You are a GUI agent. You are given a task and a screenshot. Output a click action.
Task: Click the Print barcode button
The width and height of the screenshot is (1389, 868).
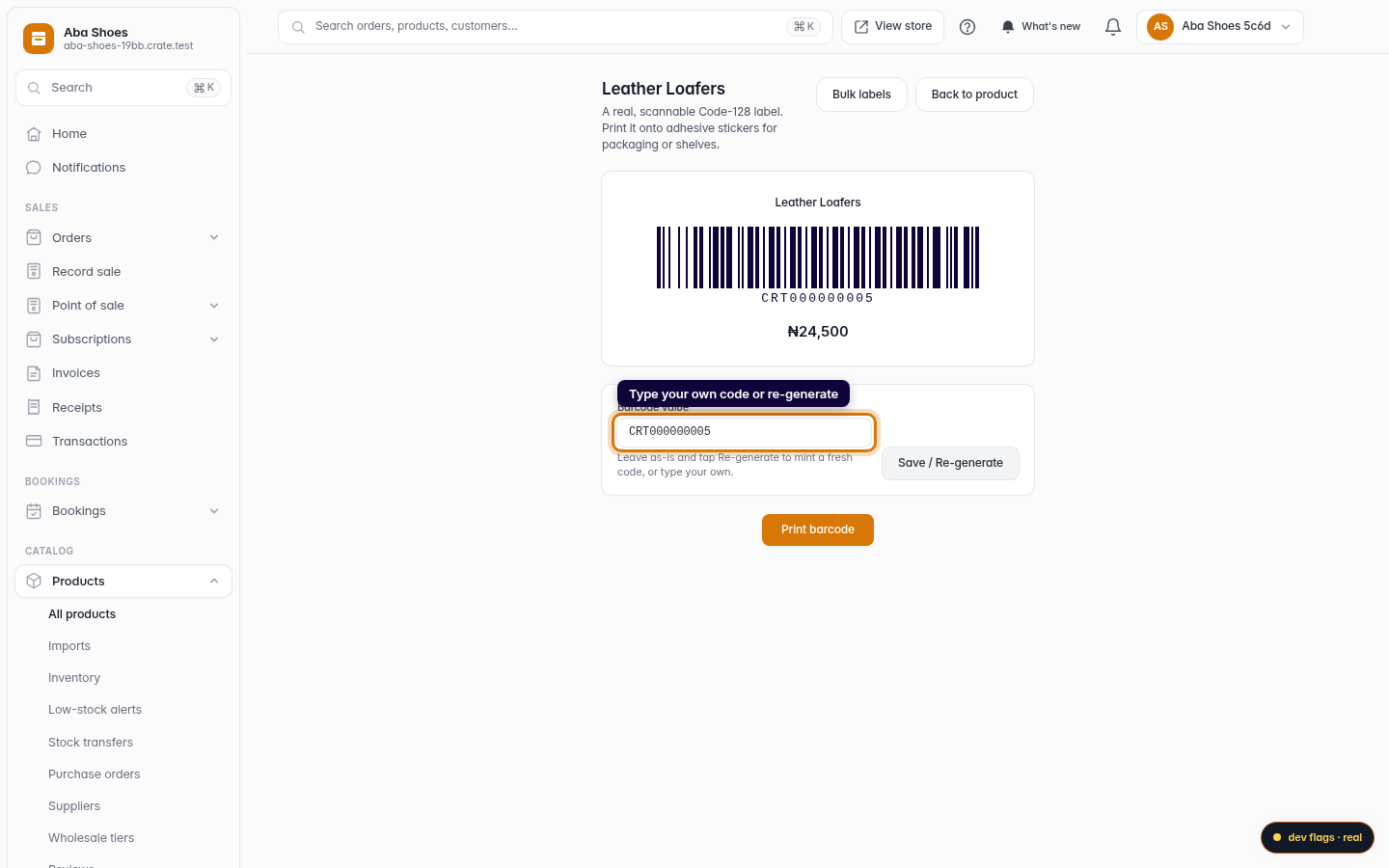click(818, 529)
